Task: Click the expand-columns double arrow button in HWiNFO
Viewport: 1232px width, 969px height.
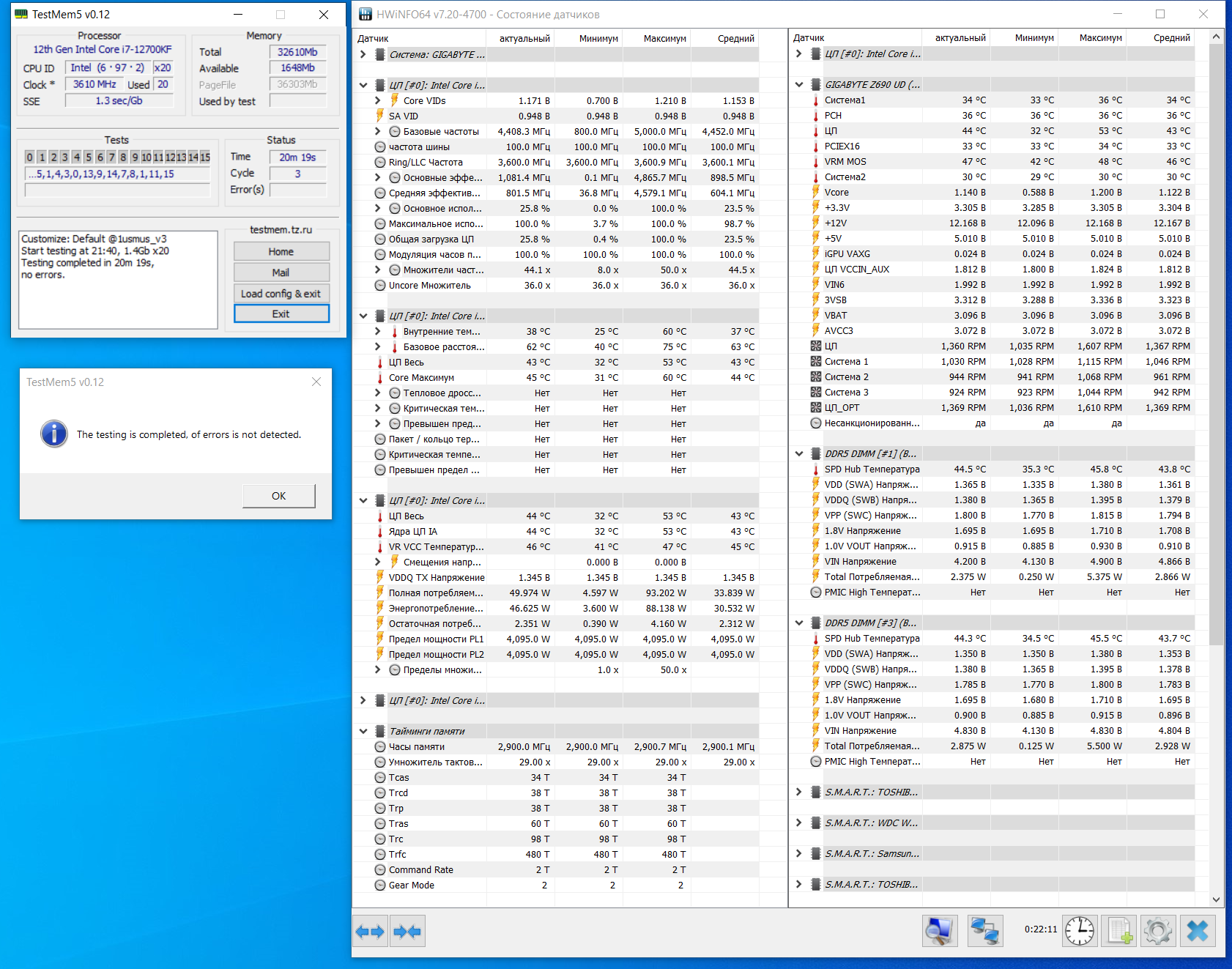Action: [x=370, y=932]
